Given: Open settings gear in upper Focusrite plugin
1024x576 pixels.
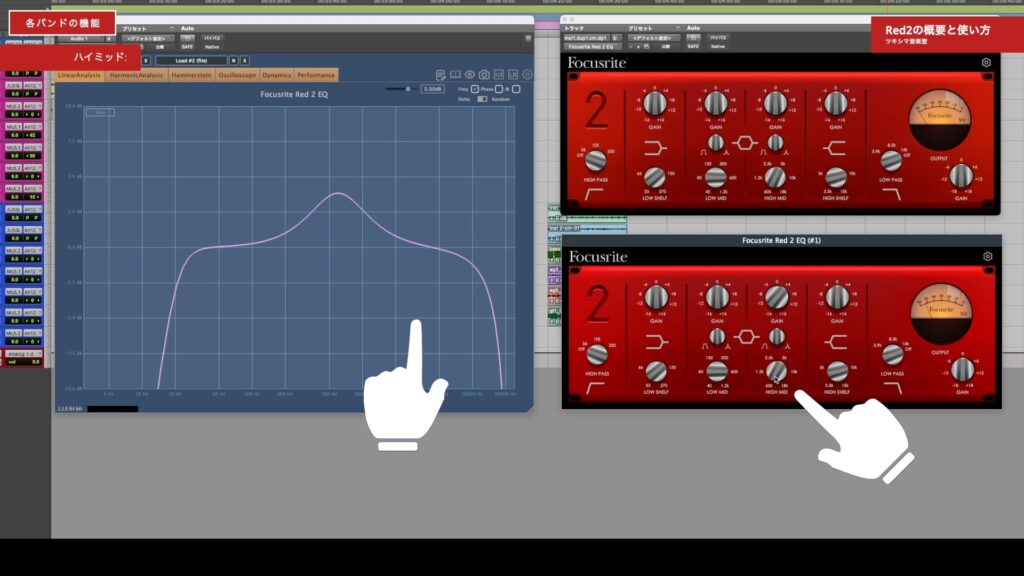Looking at the screenshot, I should coord(986,63).
